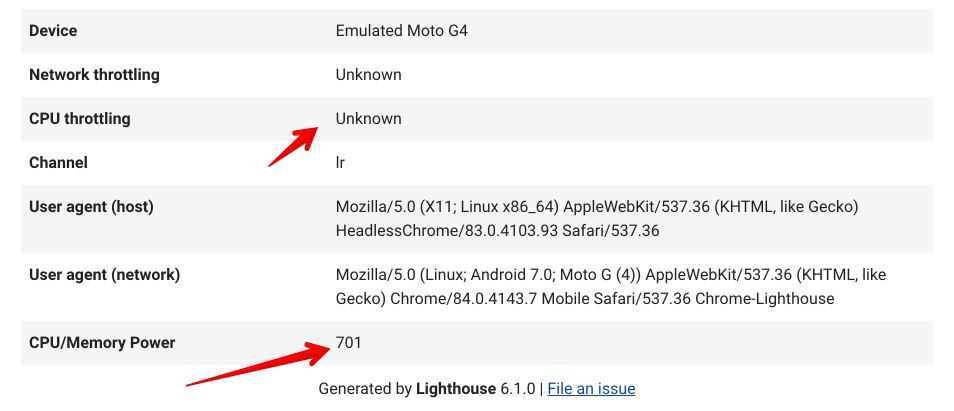Select the 701 benchmark value
The height and width of the screenshot is (411, 954).
click(x=349, y=342)
